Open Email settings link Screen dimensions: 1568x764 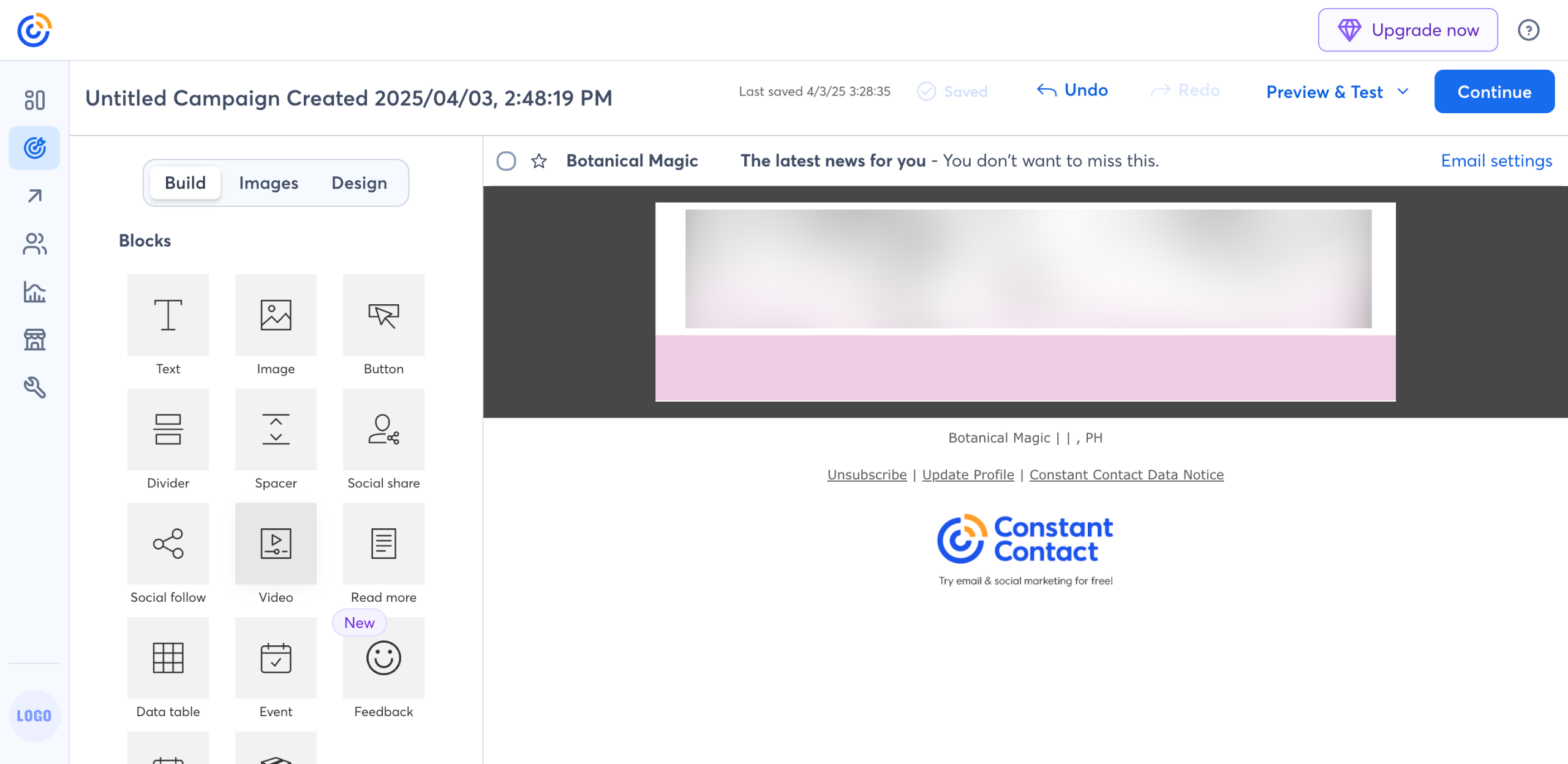[x=1496, y=161]
